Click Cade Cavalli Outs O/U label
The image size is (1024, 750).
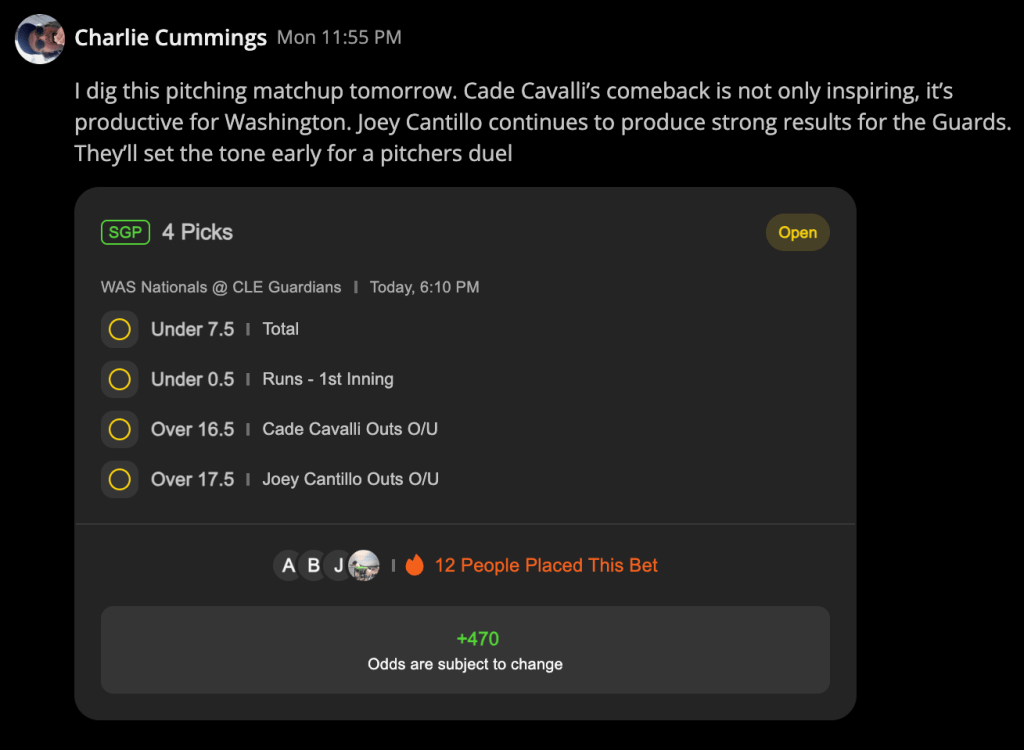[x=350, y=429]
